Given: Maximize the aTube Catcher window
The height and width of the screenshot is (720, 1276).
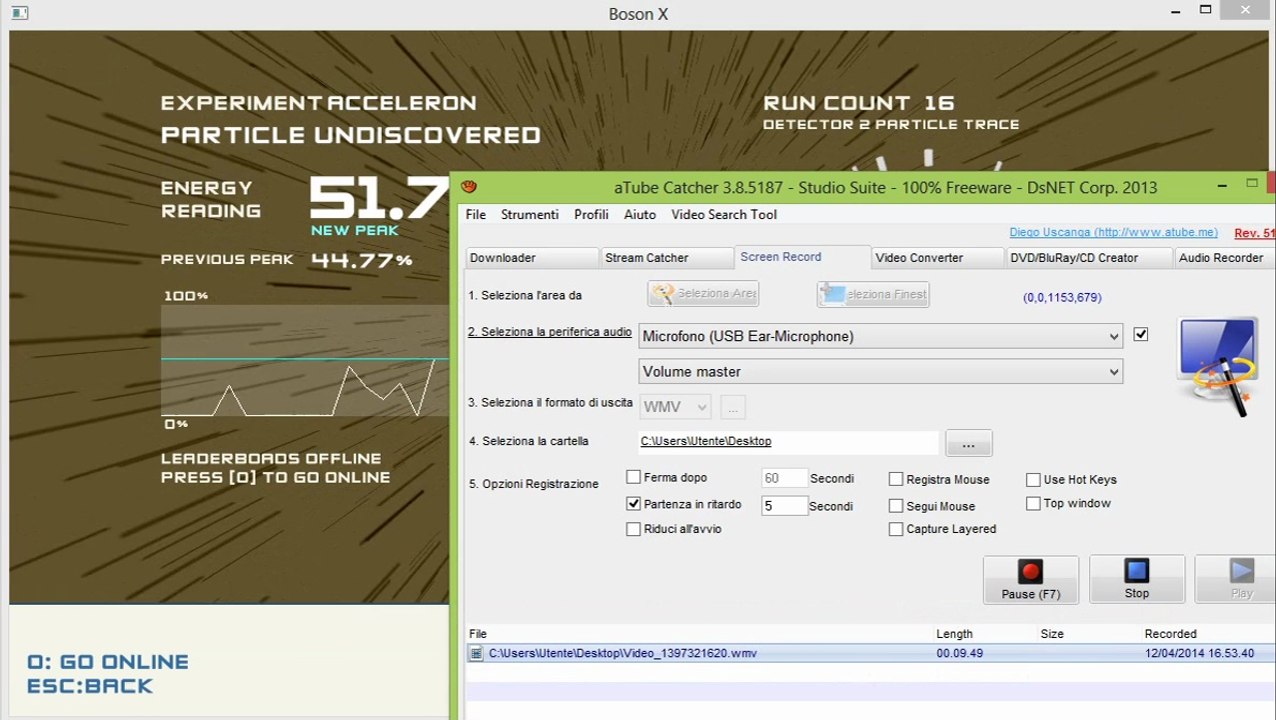Looking at the screenshot, I should (1251, 184).
